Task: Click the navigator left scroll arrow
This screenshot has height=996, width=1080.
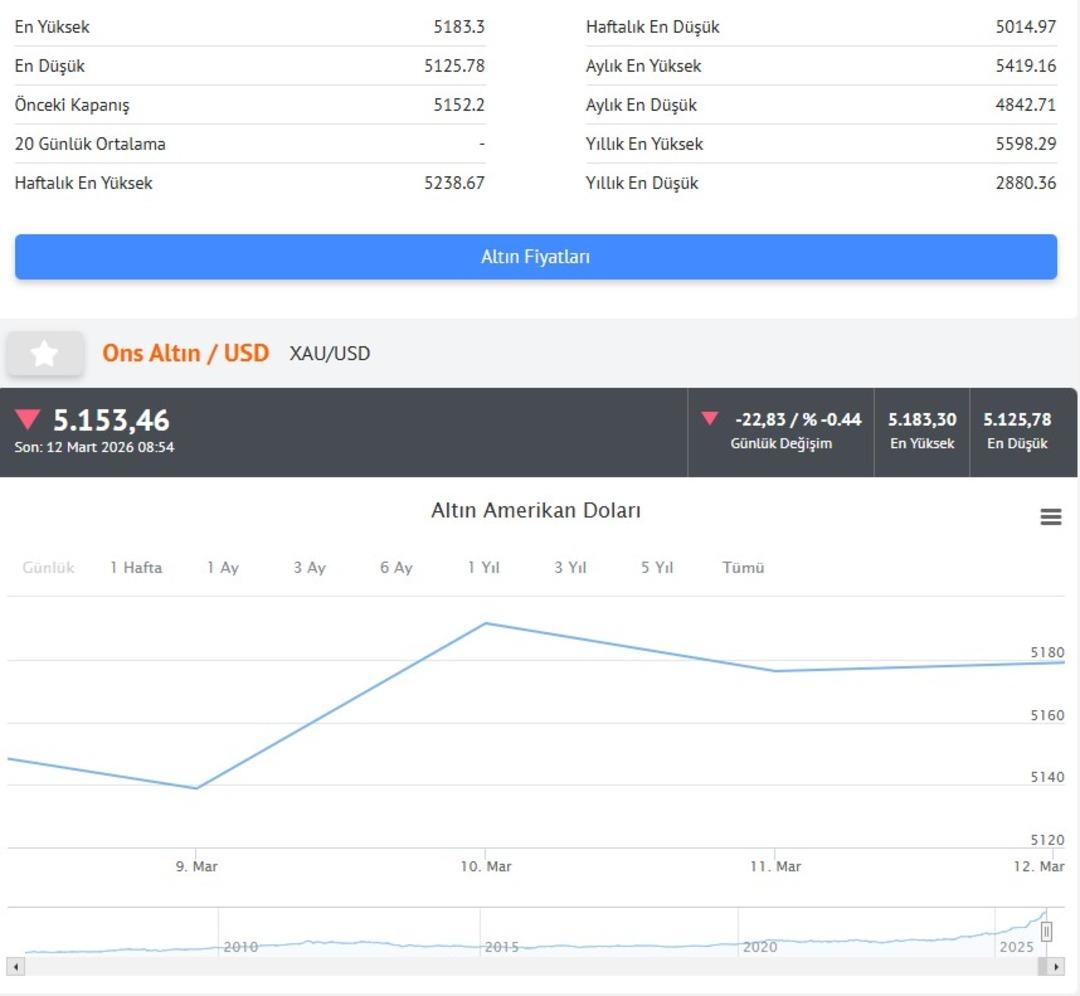Action: tap(15, 967)
